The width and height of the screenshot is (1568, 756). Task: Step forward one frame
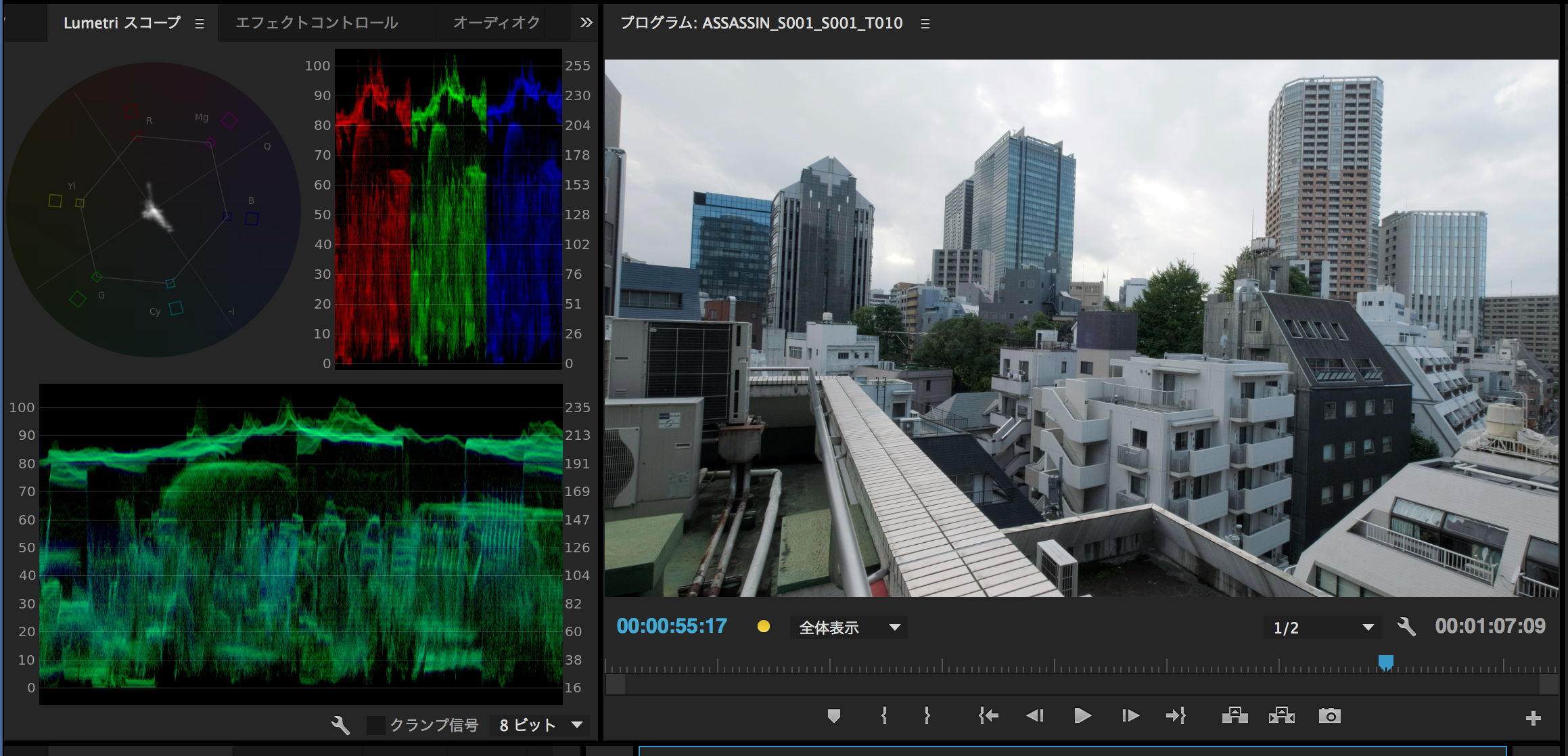[x=1130, y=715]
